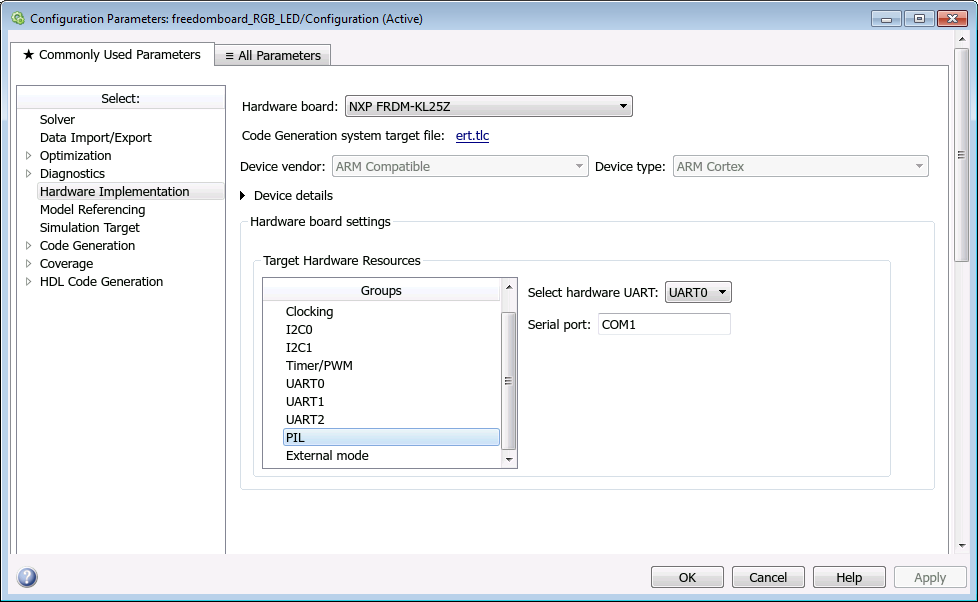Expand the Optimization category
The image size is (978, 602).
click(x=28, y=155)
